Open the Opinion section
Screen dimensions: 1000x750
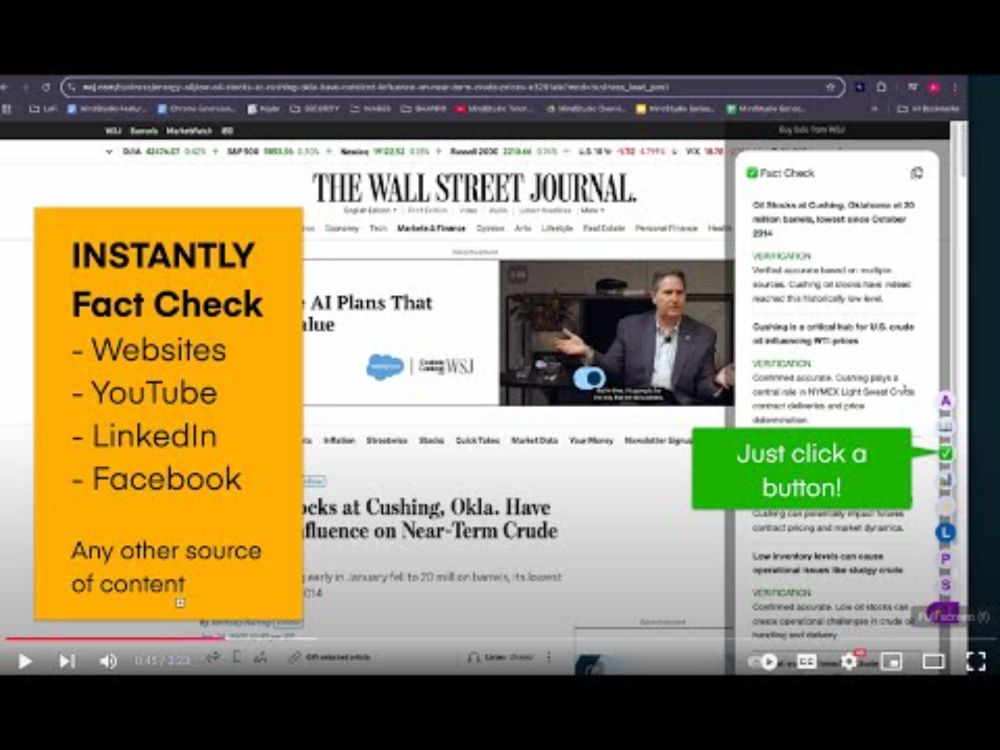490,228
